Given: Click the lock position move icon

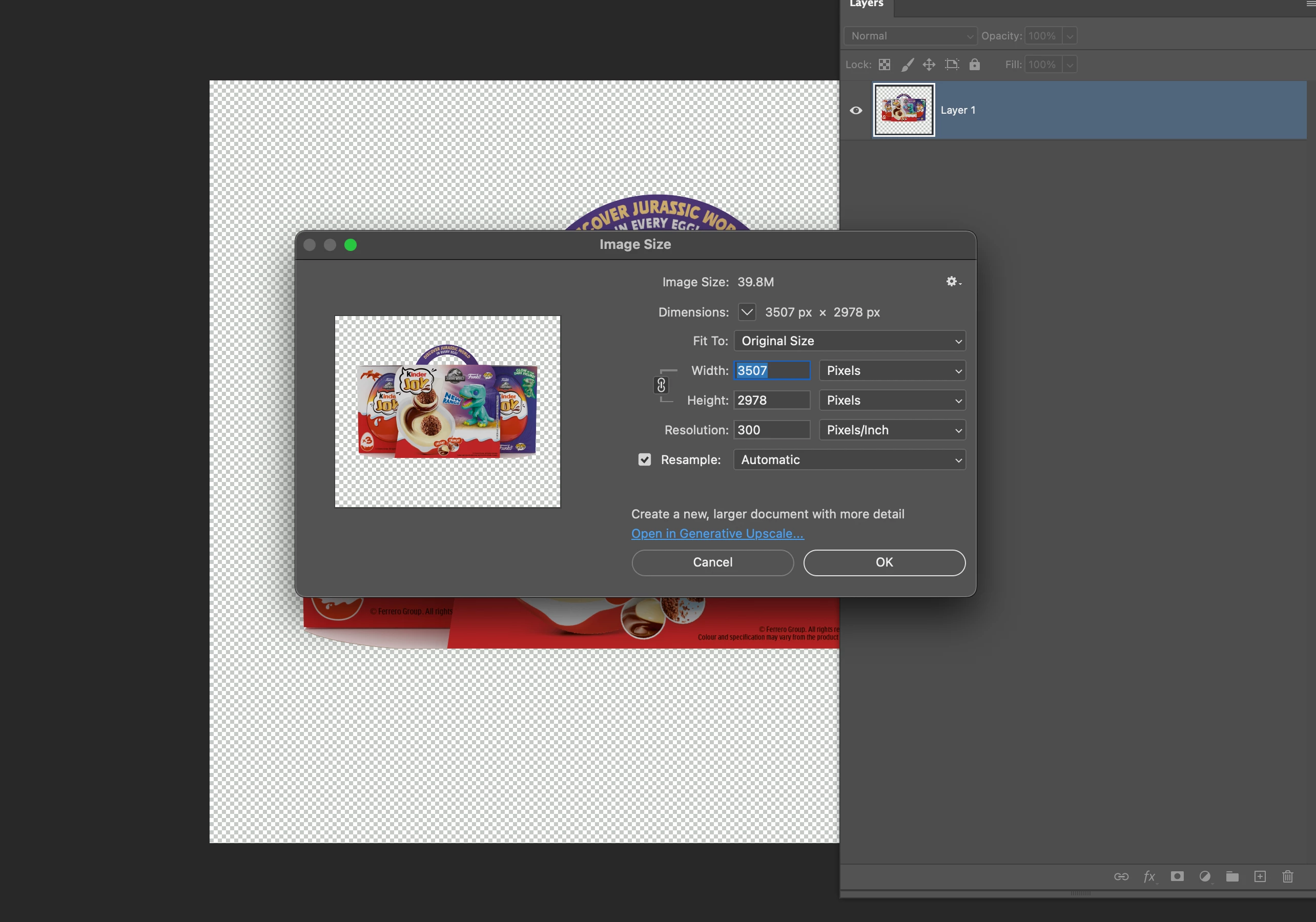Looking at the screenshot, I should tap(929, 65).
